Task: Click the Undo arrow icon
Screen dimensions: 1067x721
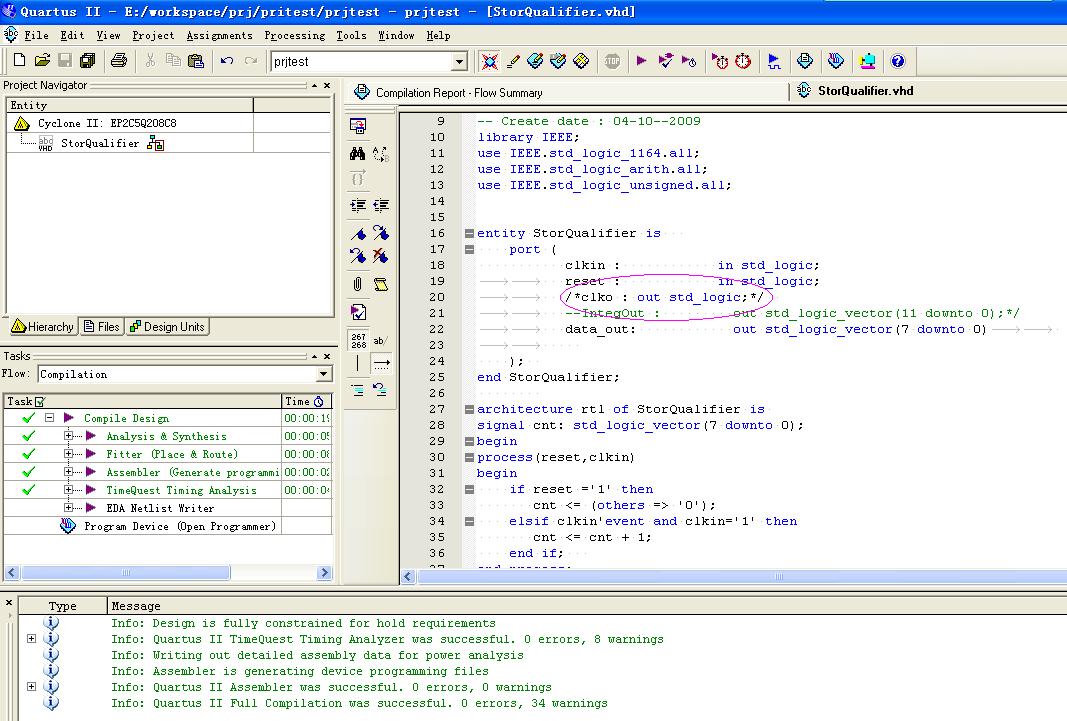Action: 227,61
